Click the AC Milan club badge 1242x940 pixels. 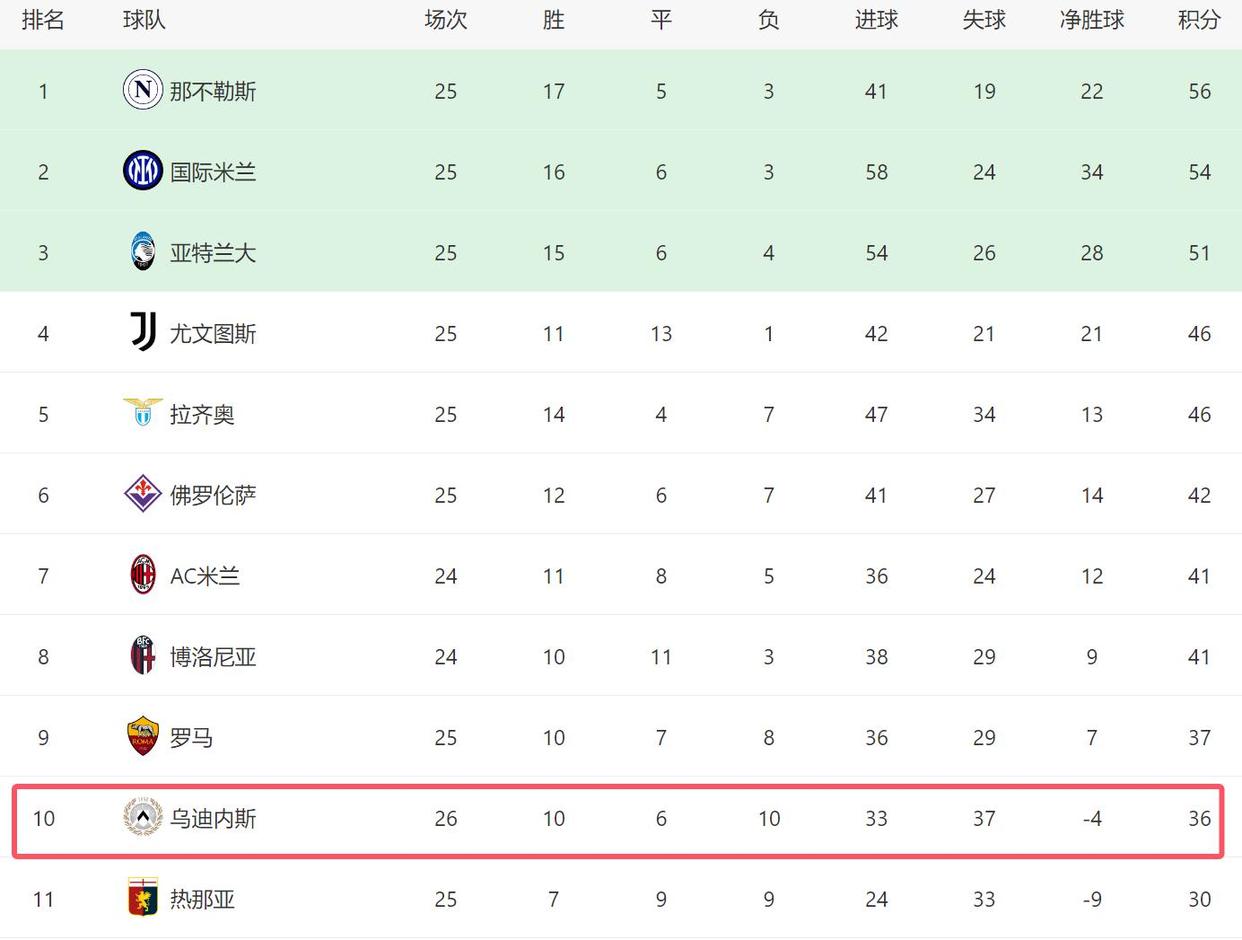[143, 575]
